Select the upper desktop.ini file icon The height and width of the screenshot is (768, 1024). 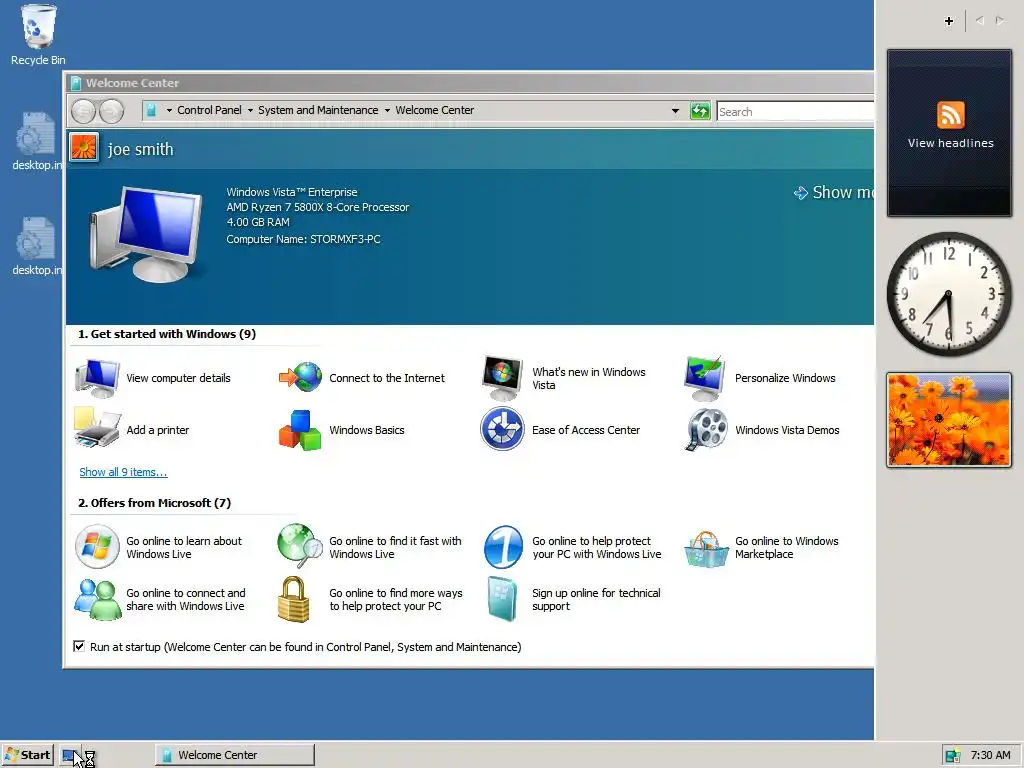click(x=36, y=133)
